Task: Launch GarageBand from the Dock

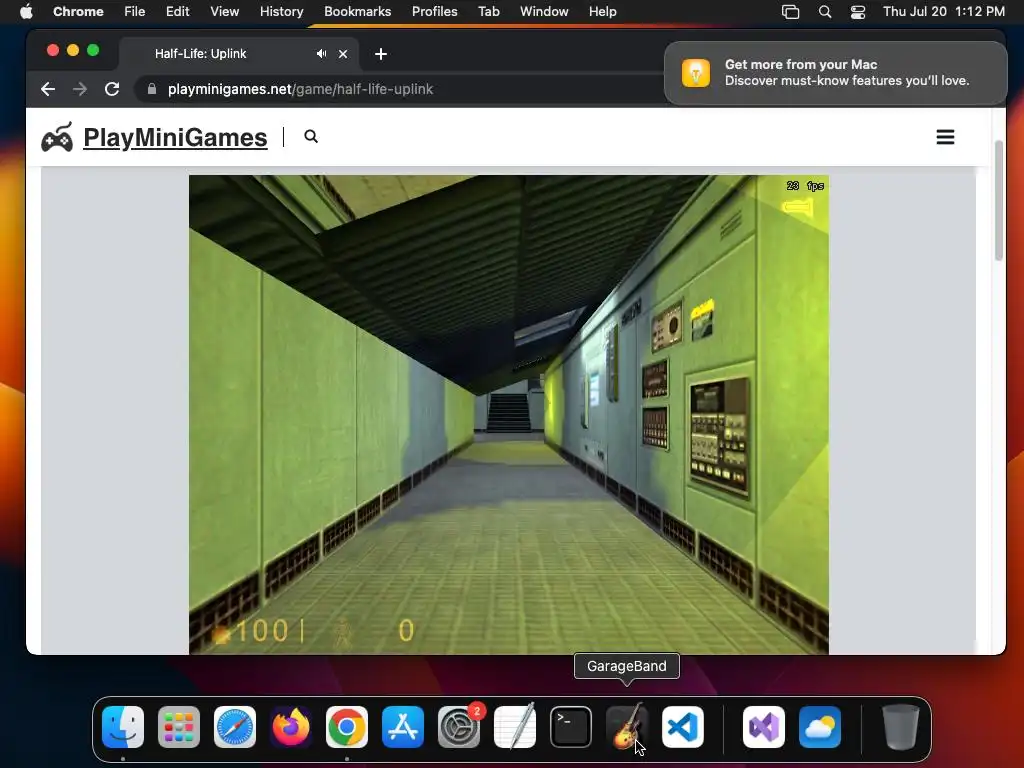Action: [x=627, y=727]
